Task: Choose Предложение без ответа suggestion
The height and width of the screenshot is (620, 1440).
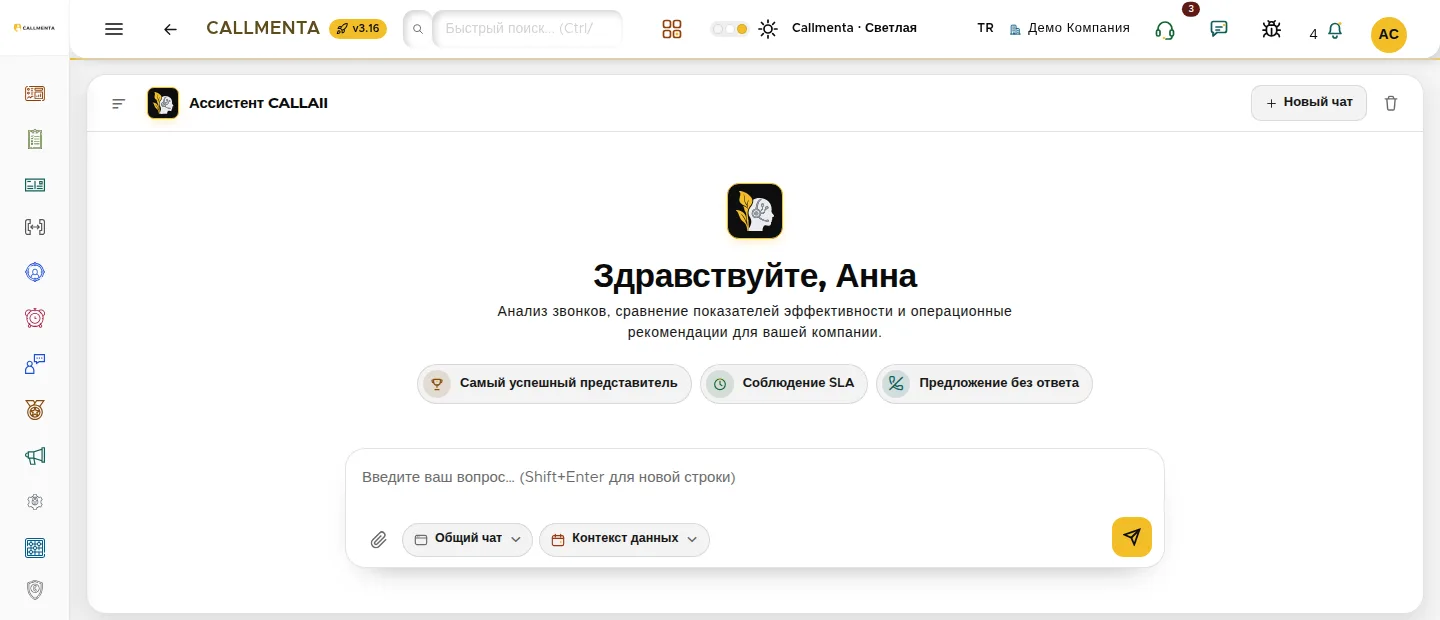Action: [x=985, y=384]
